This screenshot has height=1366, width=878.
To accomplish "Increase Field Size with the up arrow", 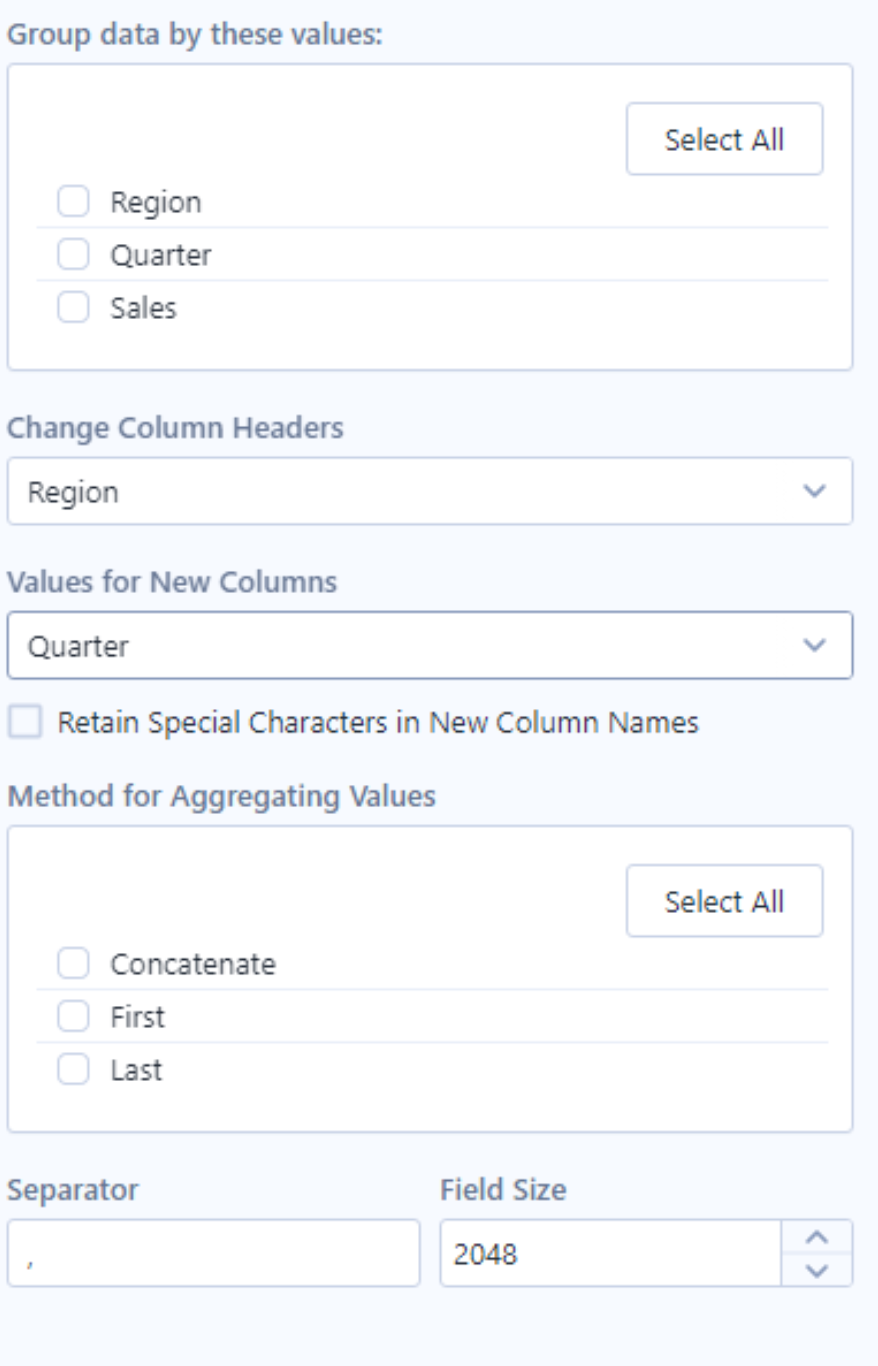I will click(817, 1237).
